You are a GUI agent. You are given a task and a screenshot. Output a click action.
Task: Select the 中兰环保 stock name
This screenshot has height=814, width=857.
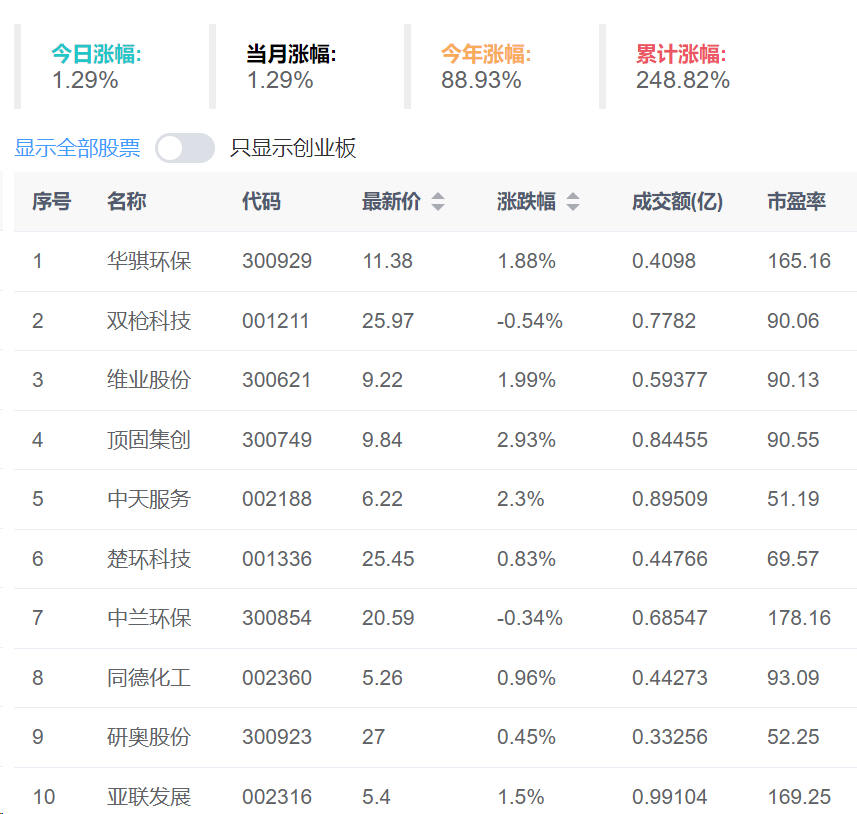click(x=149, y=618)
